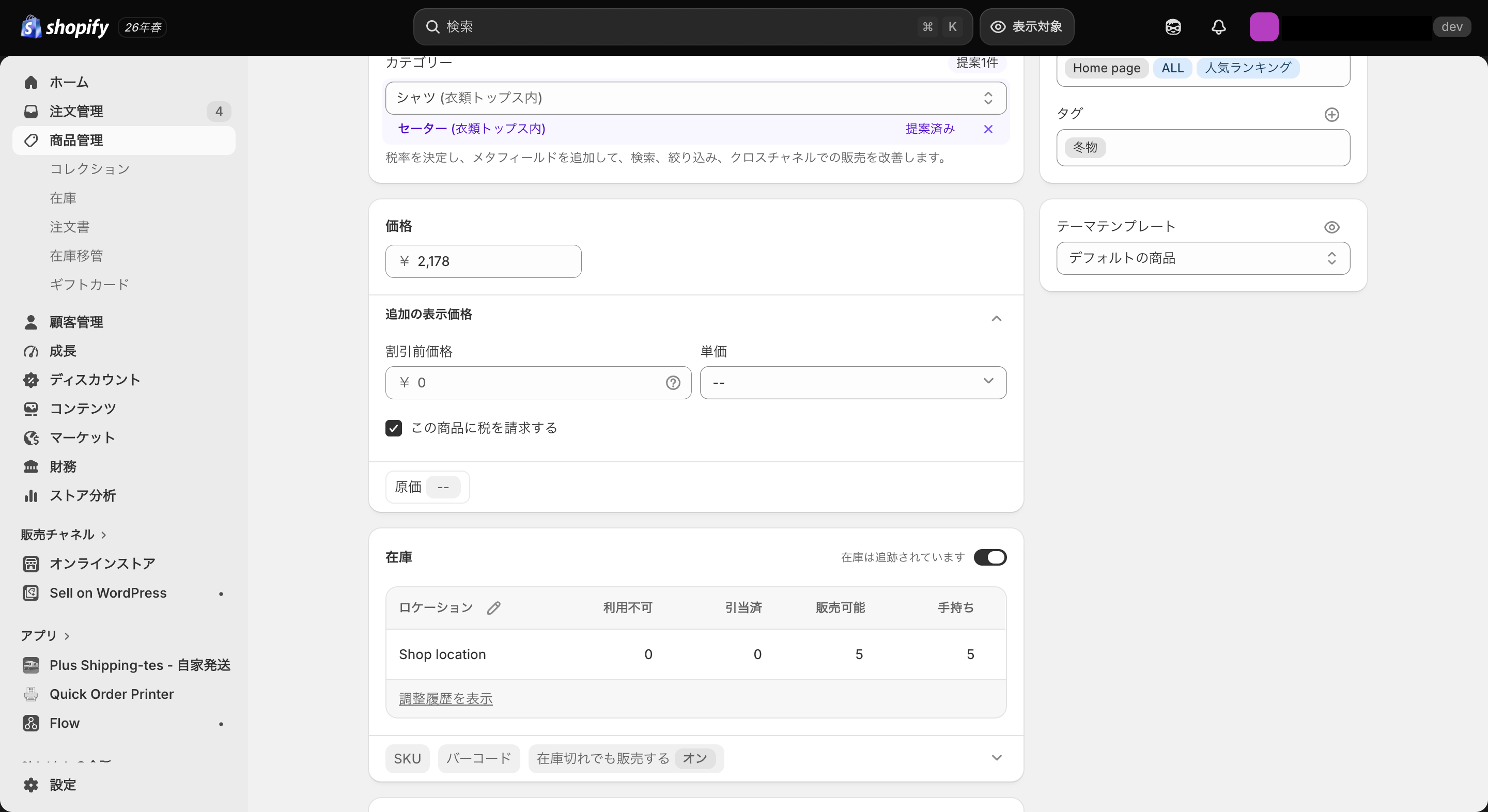Image resolution: width=1488 pixels, height=812 pixels.
Task: Expand アプリ section
Action: click(45, 636)
